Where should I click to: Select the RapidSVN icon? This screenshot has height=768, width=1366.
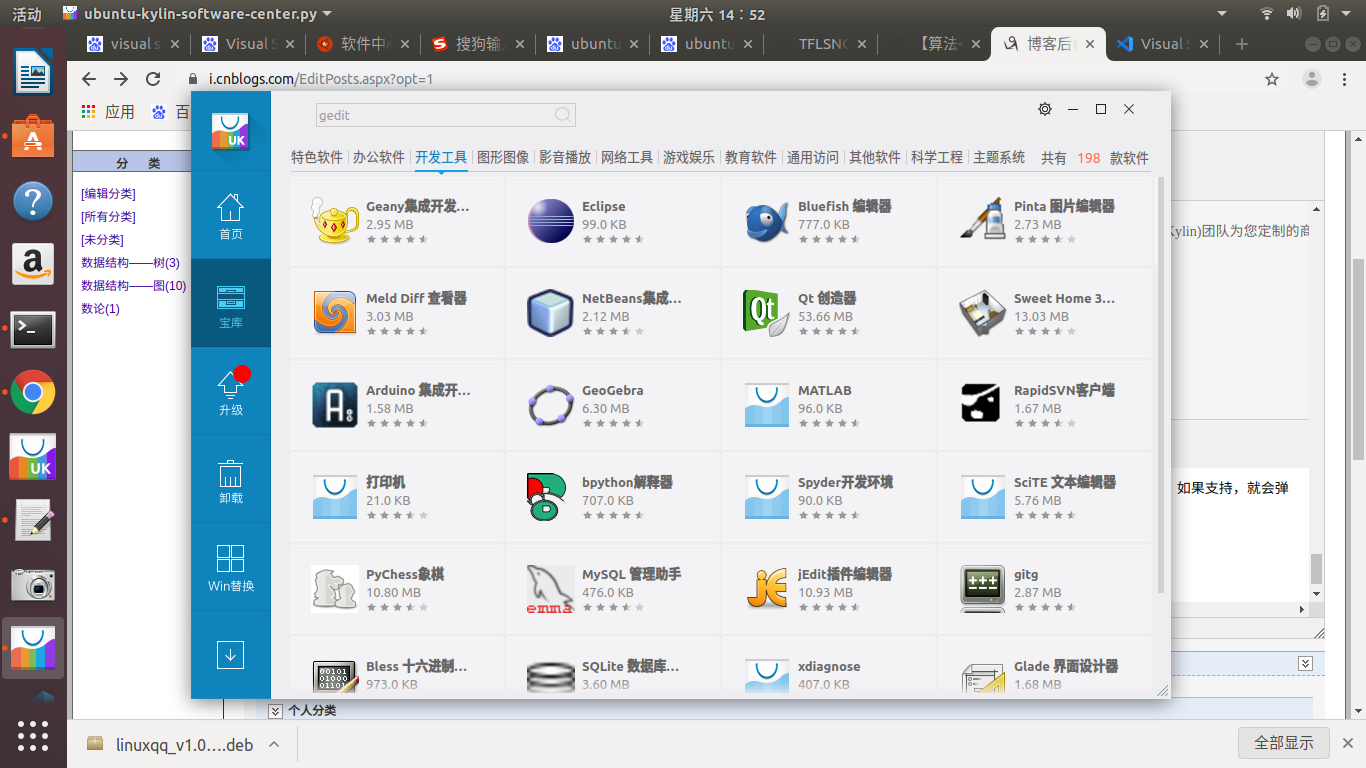pyautogui.click(x=982, y=404)
